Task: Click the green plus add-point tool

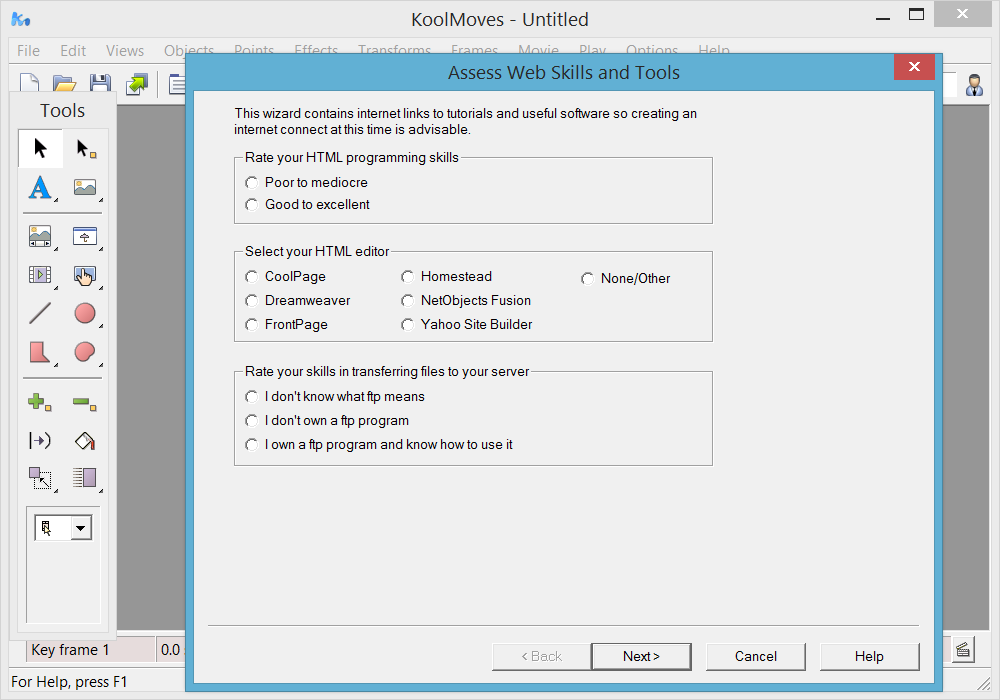Action: 40,402
